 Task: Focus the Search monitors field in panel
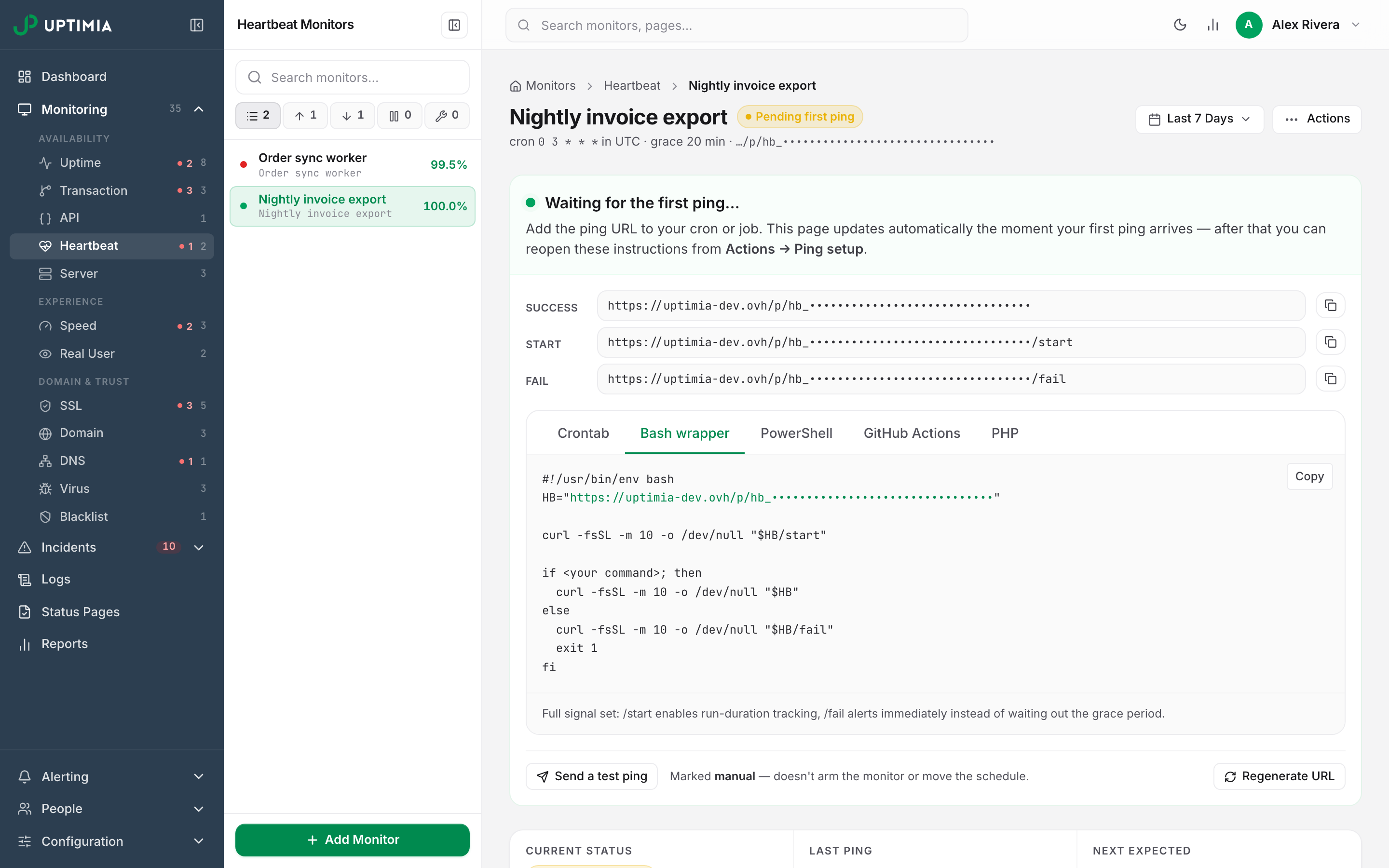pyautogui.click(x=353, y=78)
